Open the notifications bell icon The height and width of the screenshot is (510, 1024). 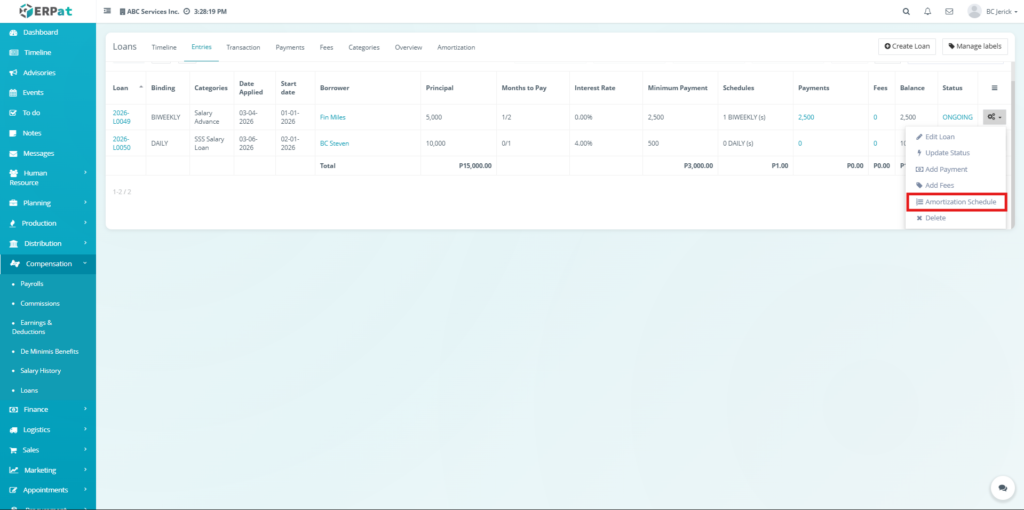coord(927,11)
